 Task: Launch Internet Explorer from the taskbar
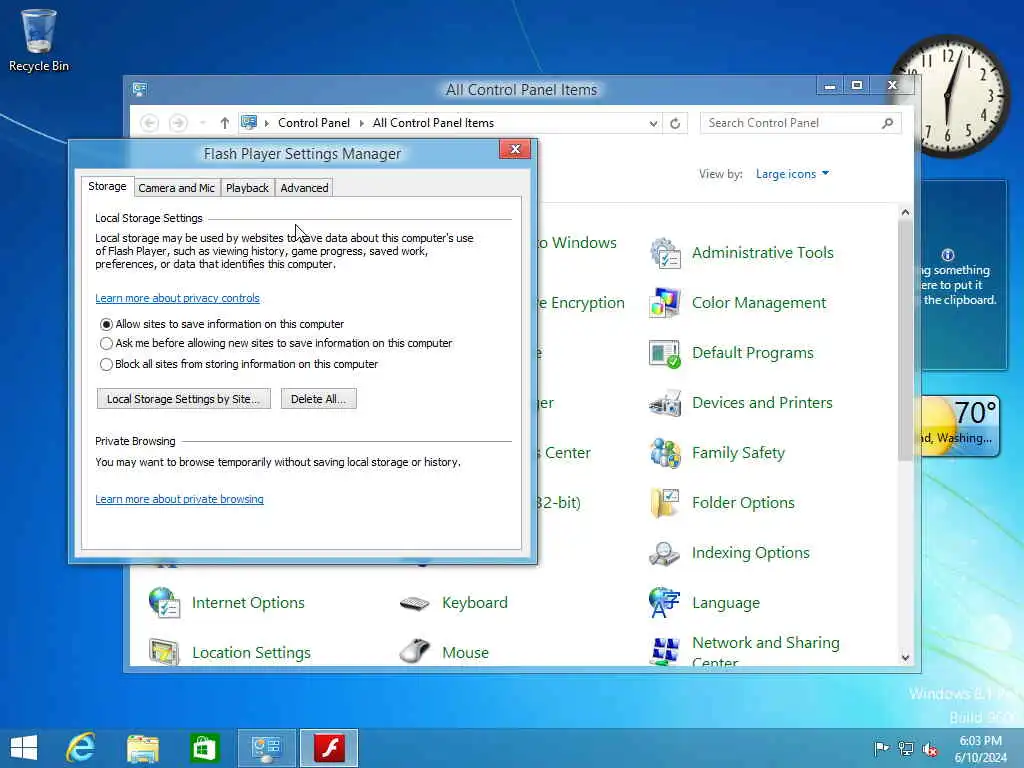(x=81, y=748)
